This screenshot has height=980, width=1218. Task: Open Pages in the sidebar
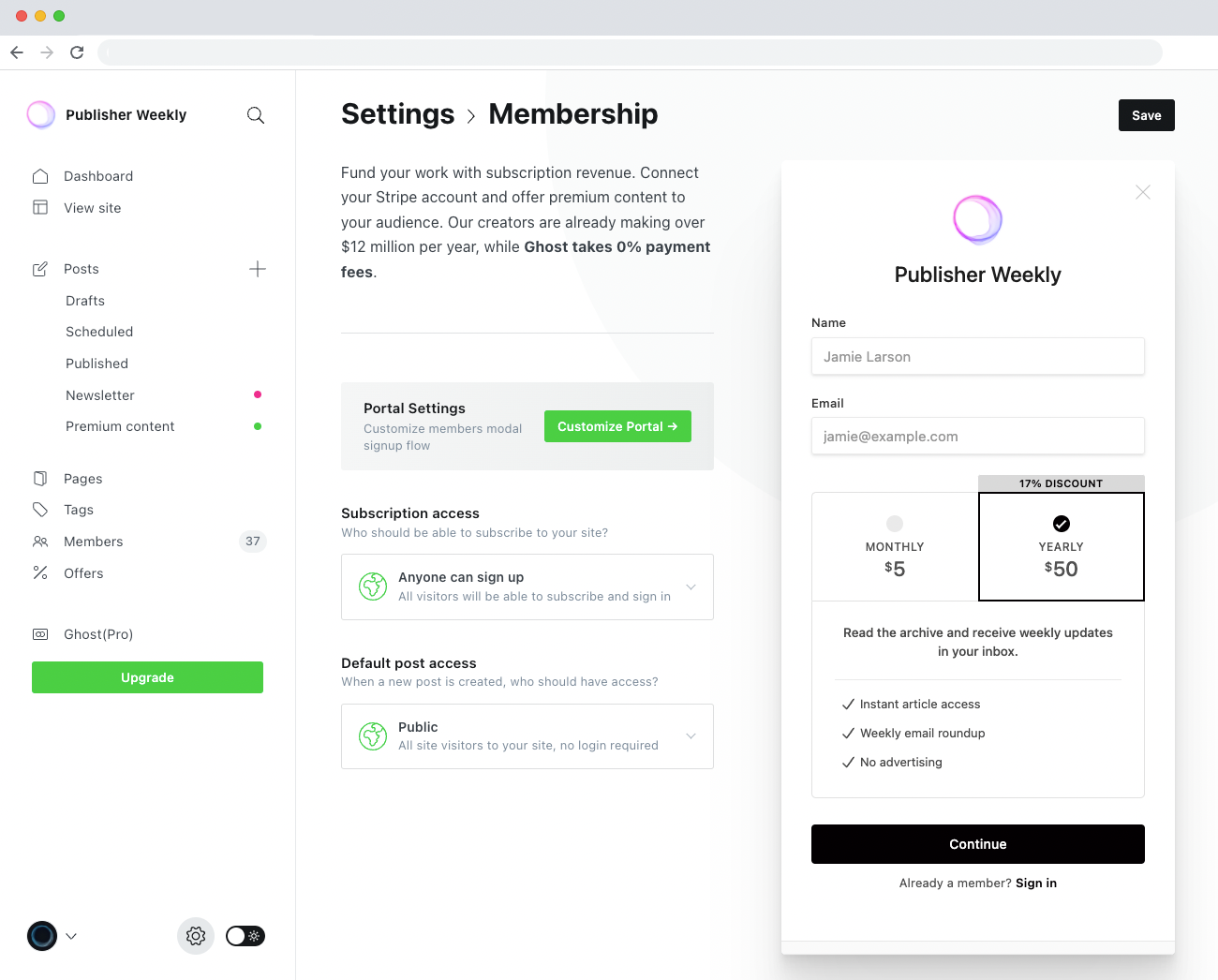point(83,479)
